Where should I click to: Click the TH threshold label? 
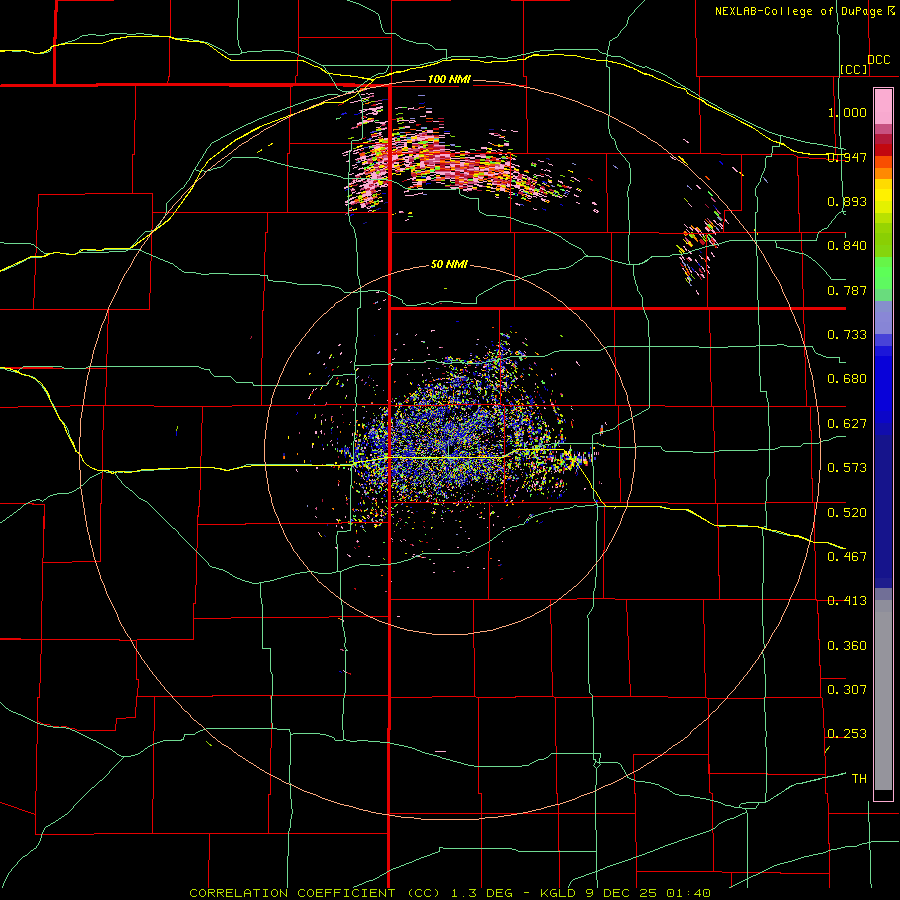(859, 778)
